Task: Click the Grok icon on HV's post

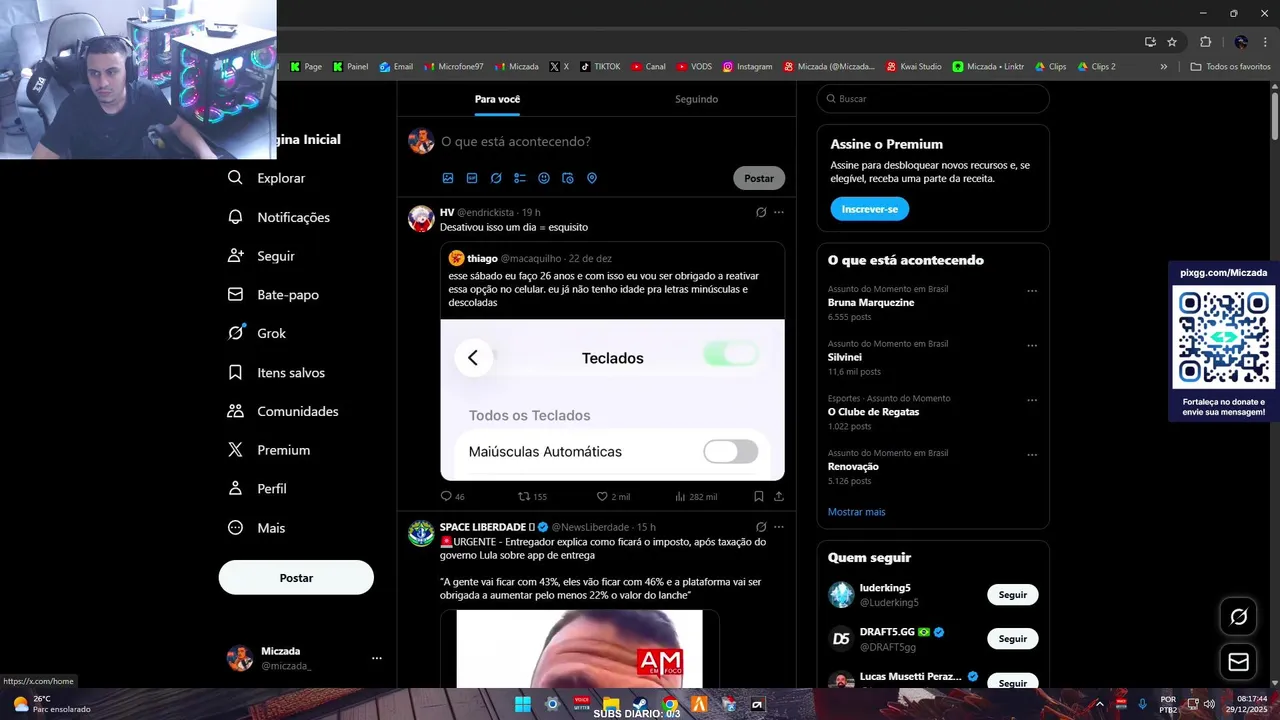Action: (761, 212)
